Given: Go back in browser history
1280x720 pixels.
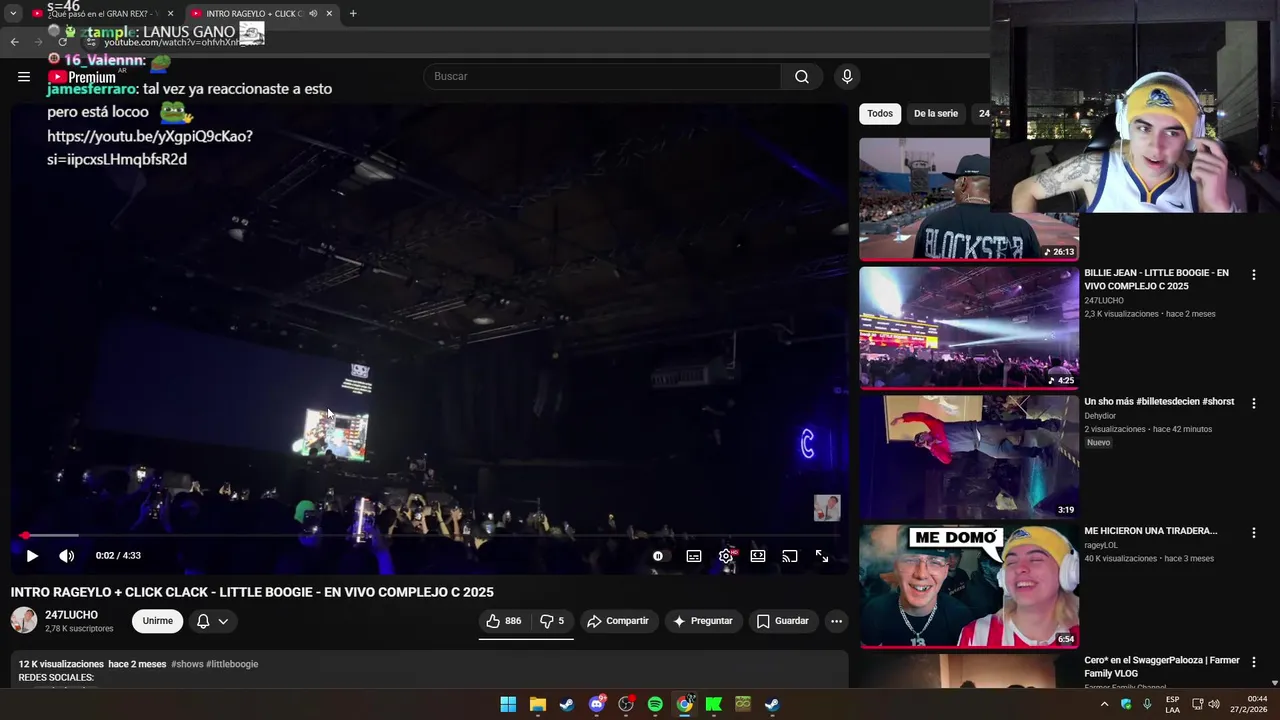Looking at the screenshot, I should pyautogui.click(x=14, y=41).
